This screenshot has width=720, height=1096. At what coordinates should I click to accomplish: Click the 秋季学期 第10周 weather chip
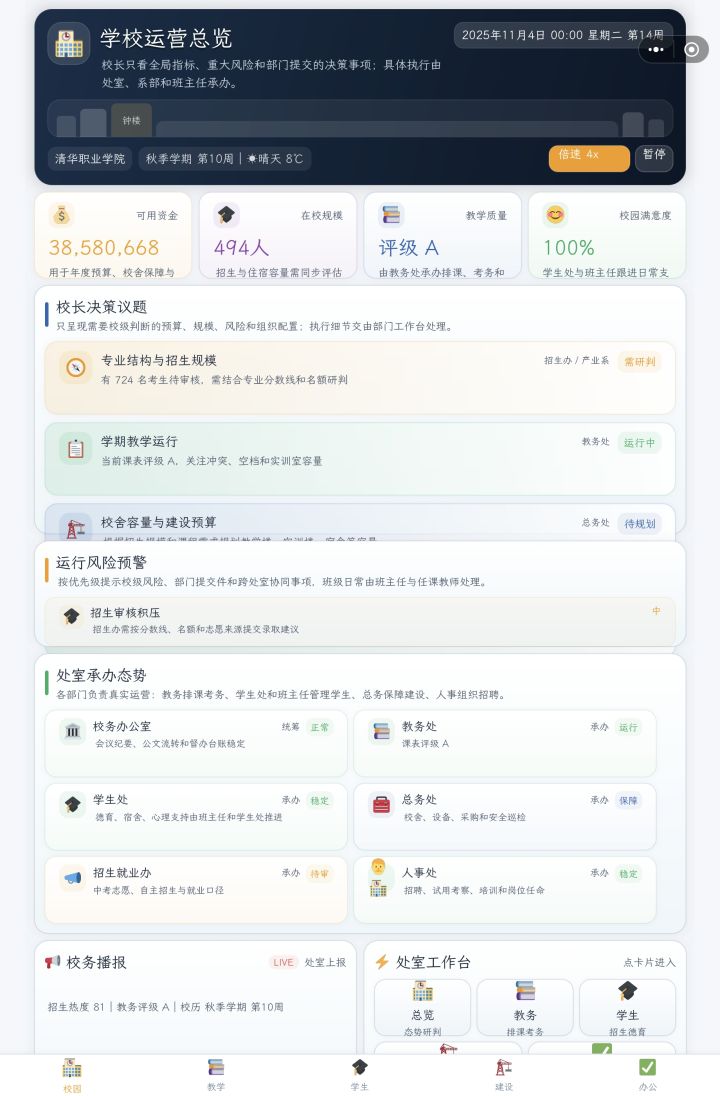coord(224,159)
